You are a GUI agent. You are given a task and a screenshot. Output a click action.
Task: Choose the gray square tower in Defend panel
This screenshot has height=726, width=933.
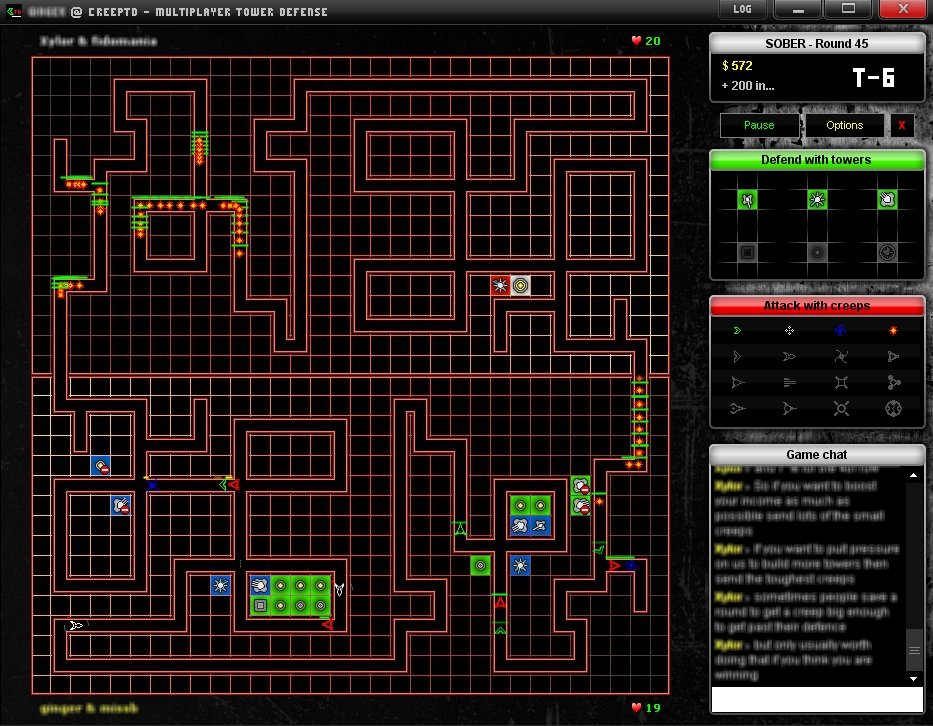pyautogui.click(x=747, y=252)
